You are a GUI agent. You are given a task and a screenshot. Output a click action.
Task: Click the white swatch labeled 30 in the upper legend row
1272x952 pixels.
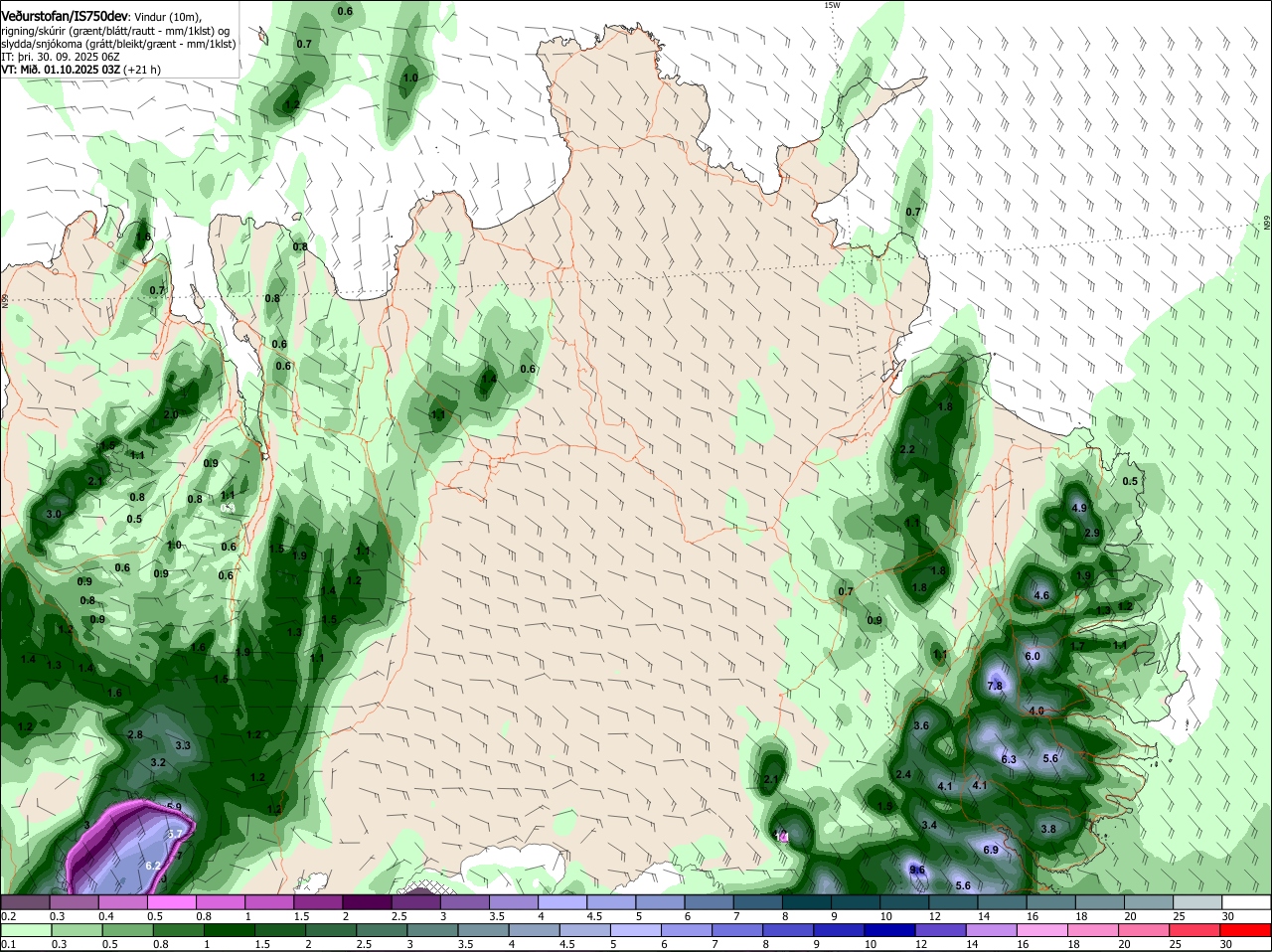pyautogui.click(x=1247, y=902)
